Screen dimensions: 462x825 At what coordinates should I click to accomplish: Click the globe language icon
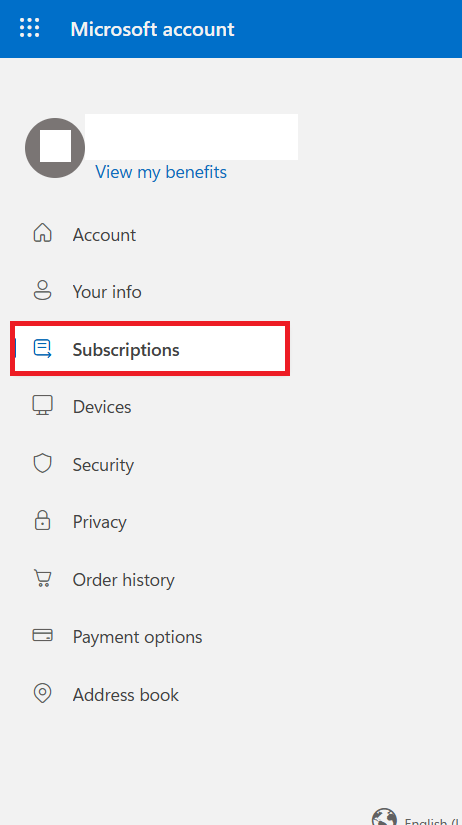385,817
